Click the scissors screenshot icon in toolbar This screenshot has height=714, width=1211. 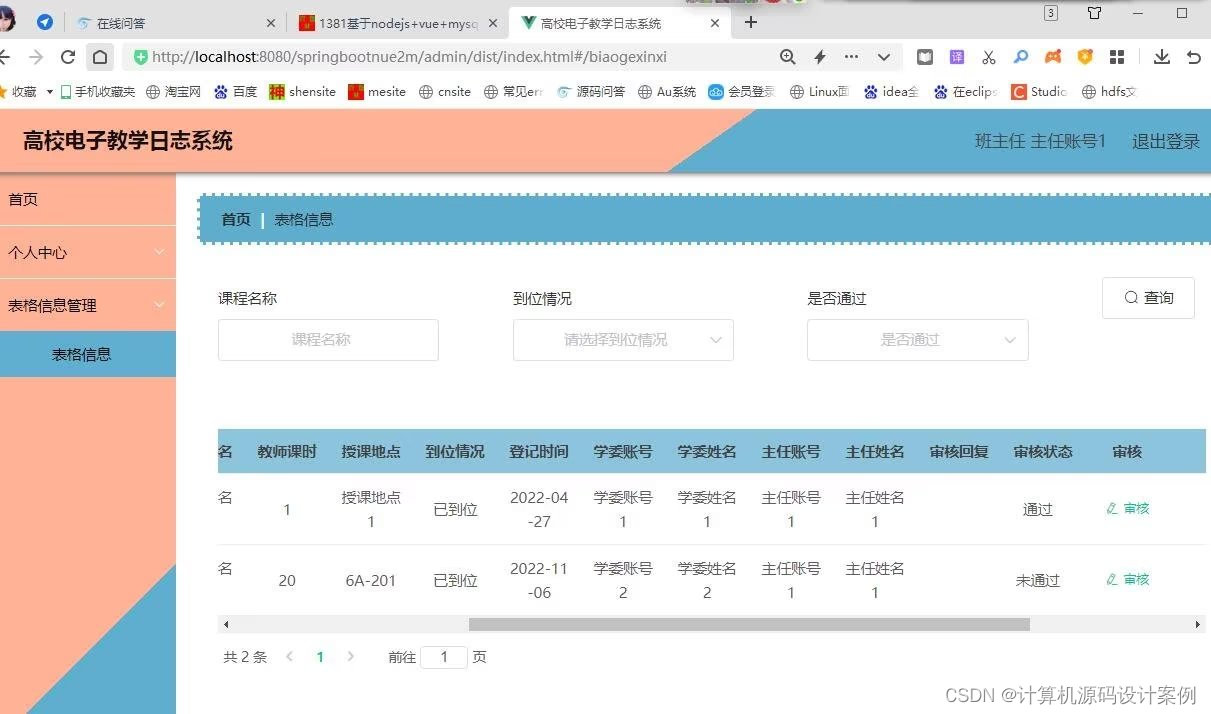point(988,57)
